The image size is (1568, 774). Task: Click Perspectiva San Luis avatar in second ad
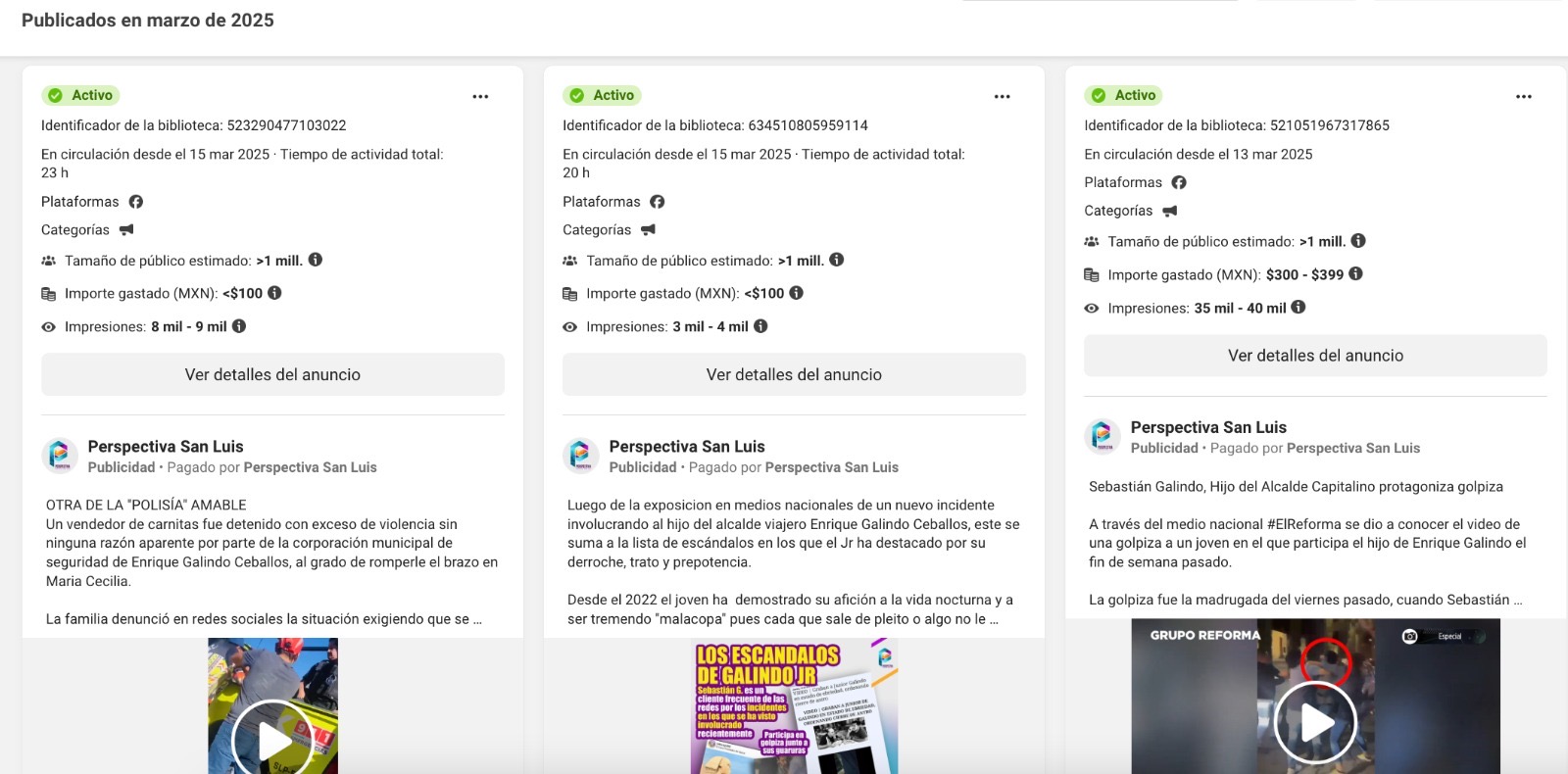click(x=581, y=456)
